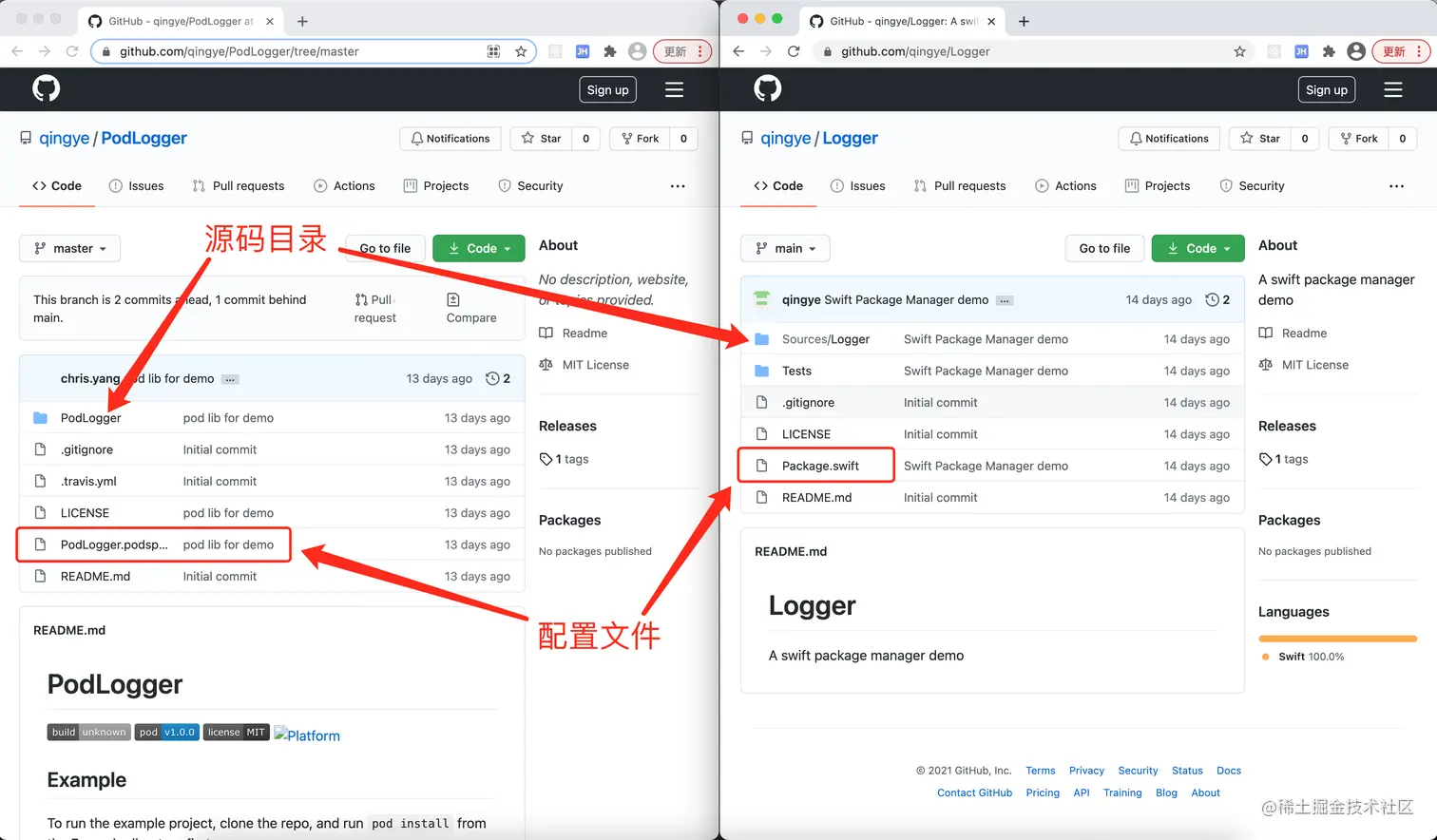Click GitHub logo in PodLogger window

click(46, 88)
